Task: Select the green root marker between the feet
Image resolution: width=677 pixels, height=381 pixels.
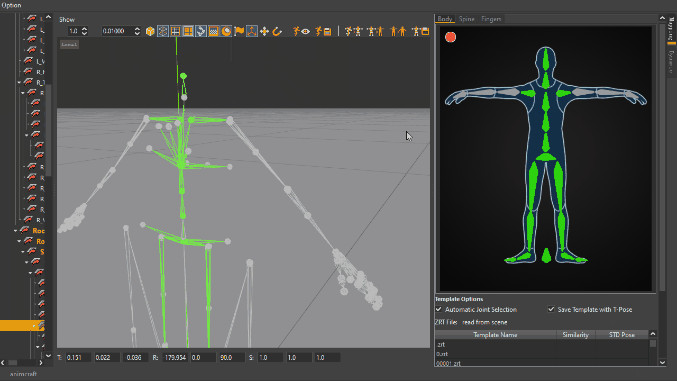Action: coord(546,255)
